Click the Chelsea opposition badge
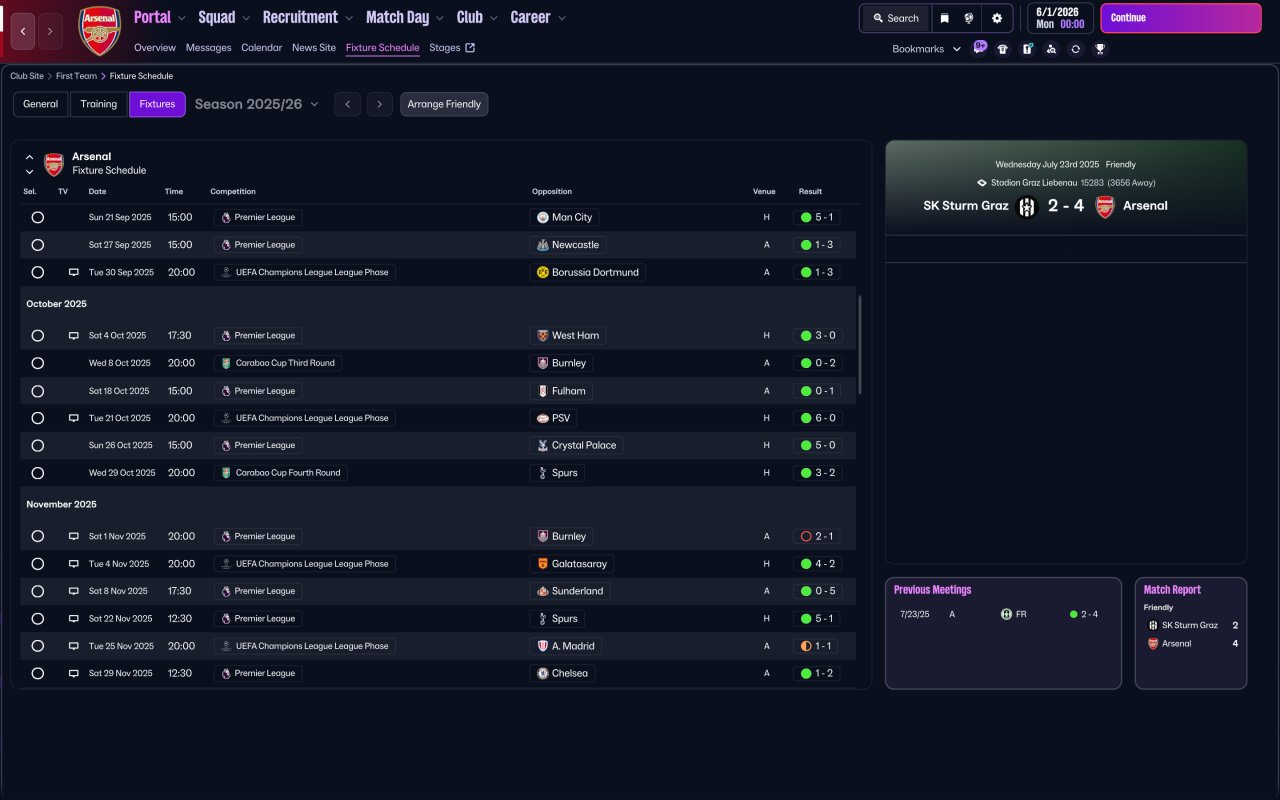1280x800 pixels. (543, 673)
